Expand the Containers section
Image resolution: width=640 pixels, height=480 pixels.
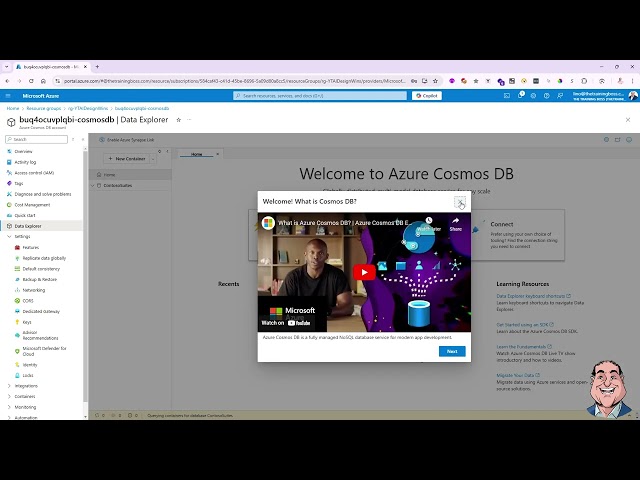9,396
